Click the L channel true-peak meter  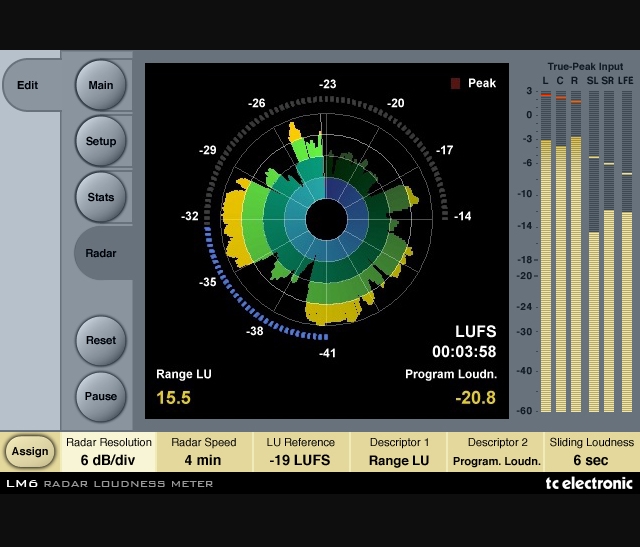[x=546, y=251]
